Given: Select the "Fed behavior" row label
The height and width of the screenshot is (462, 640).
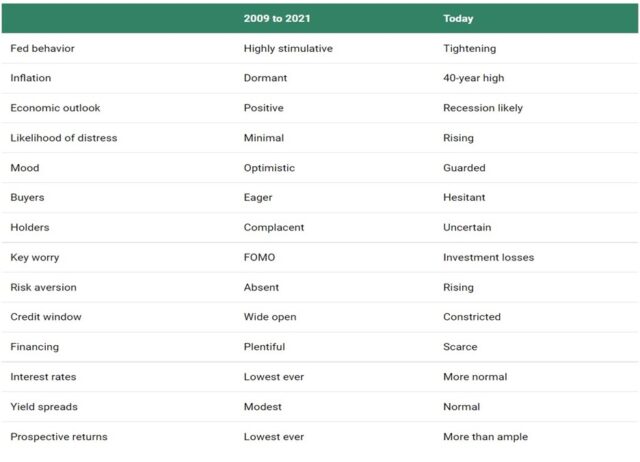Looking at the screenshot, I should (42, 48).
